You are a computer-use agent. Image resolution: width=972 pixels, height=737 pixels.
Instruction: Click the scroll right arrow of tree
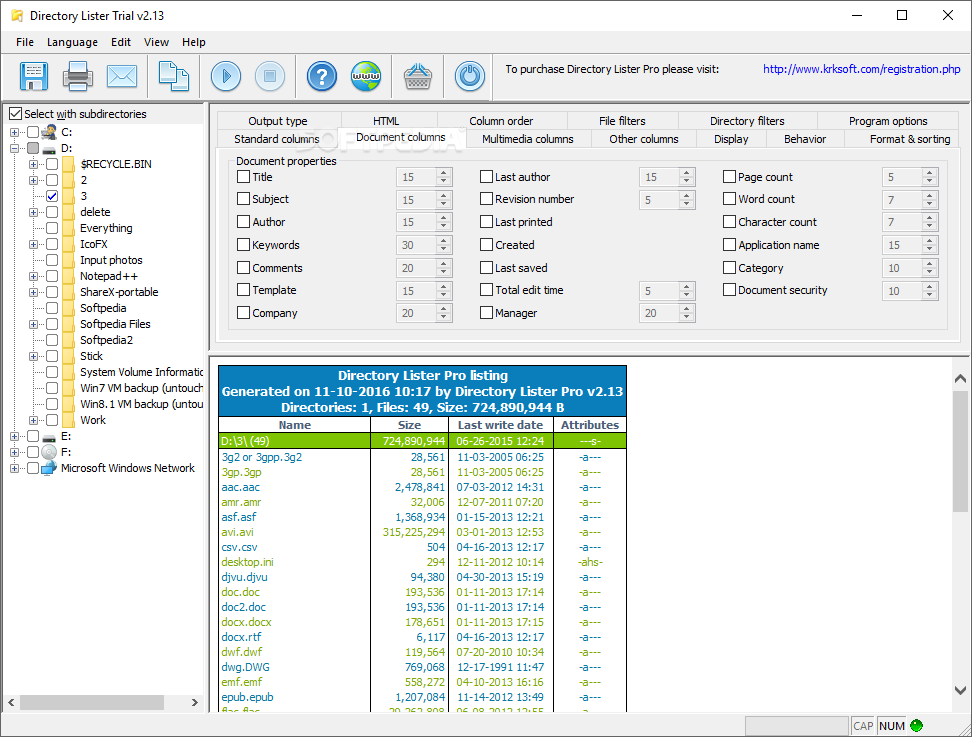pos(195,702)
